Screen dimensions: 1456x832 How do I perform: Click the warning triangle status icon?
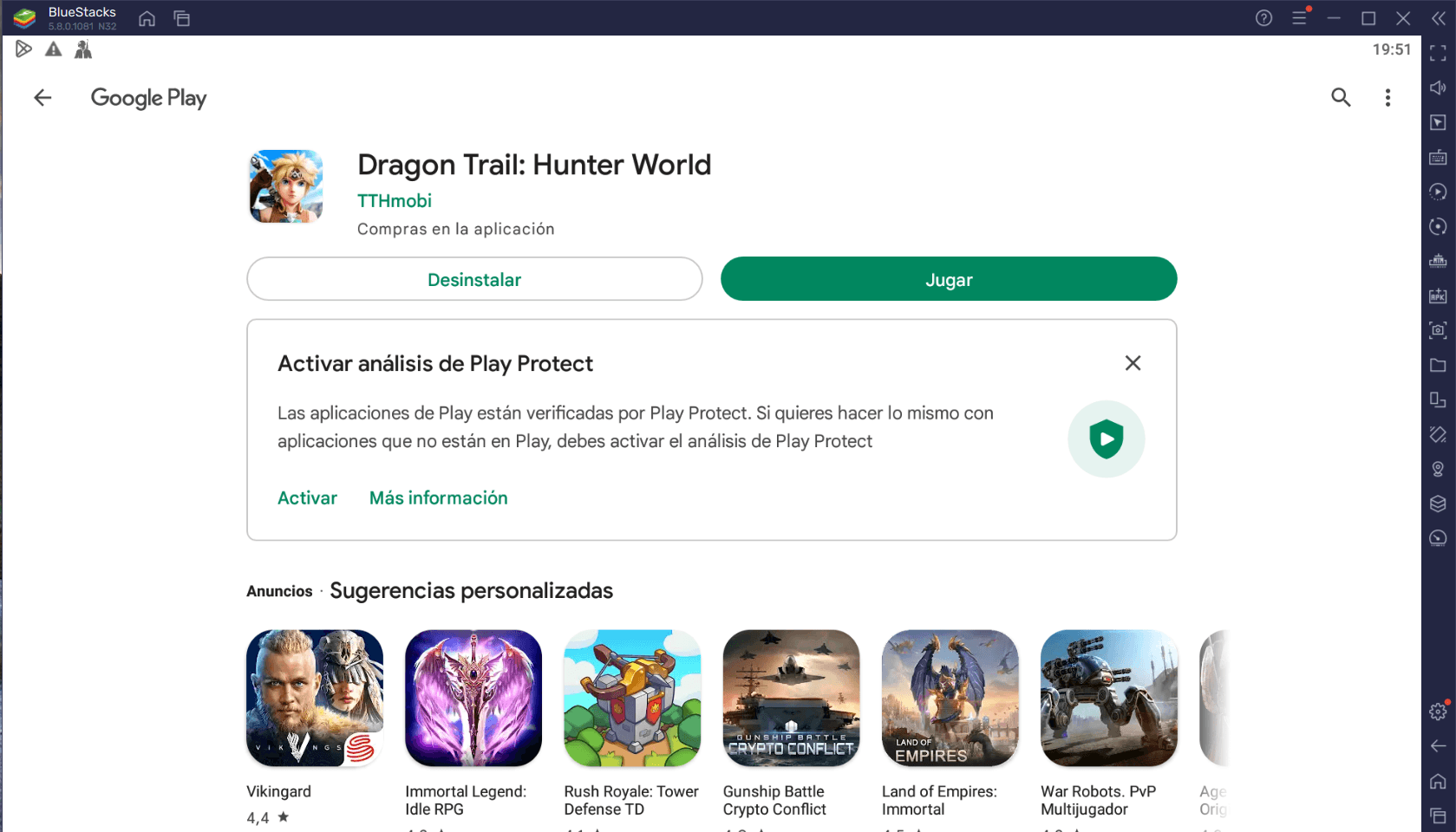point(54,49)
